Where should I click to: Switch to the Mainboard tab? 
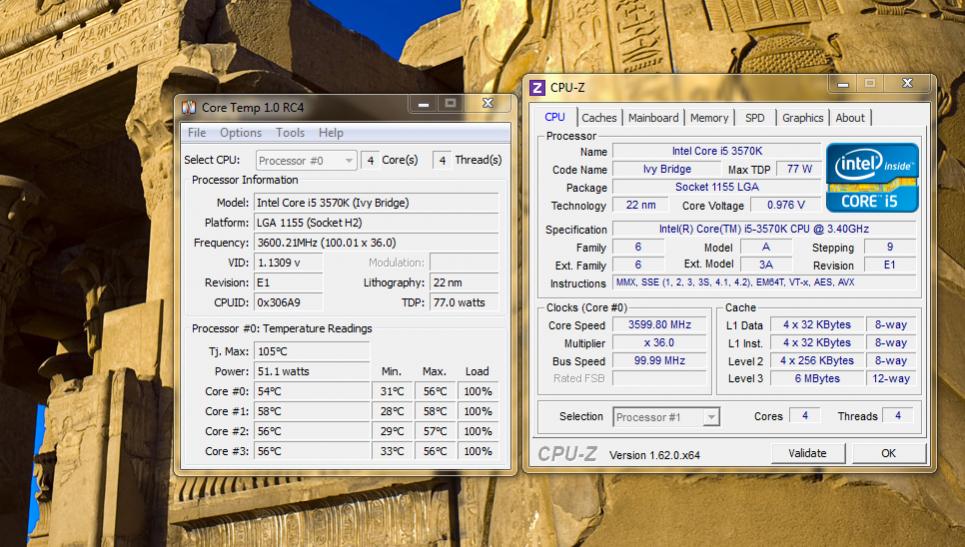point(653,118)
